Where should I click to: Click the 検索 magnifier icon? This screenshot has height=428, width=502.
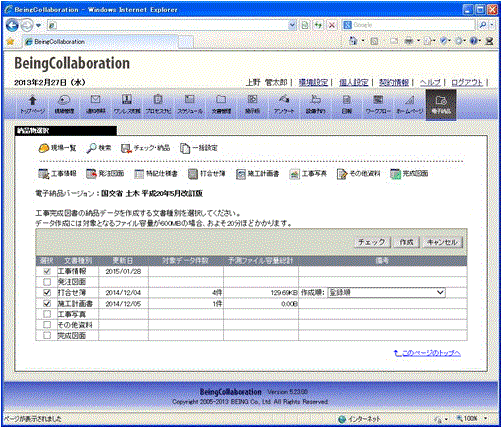(99, 148)
